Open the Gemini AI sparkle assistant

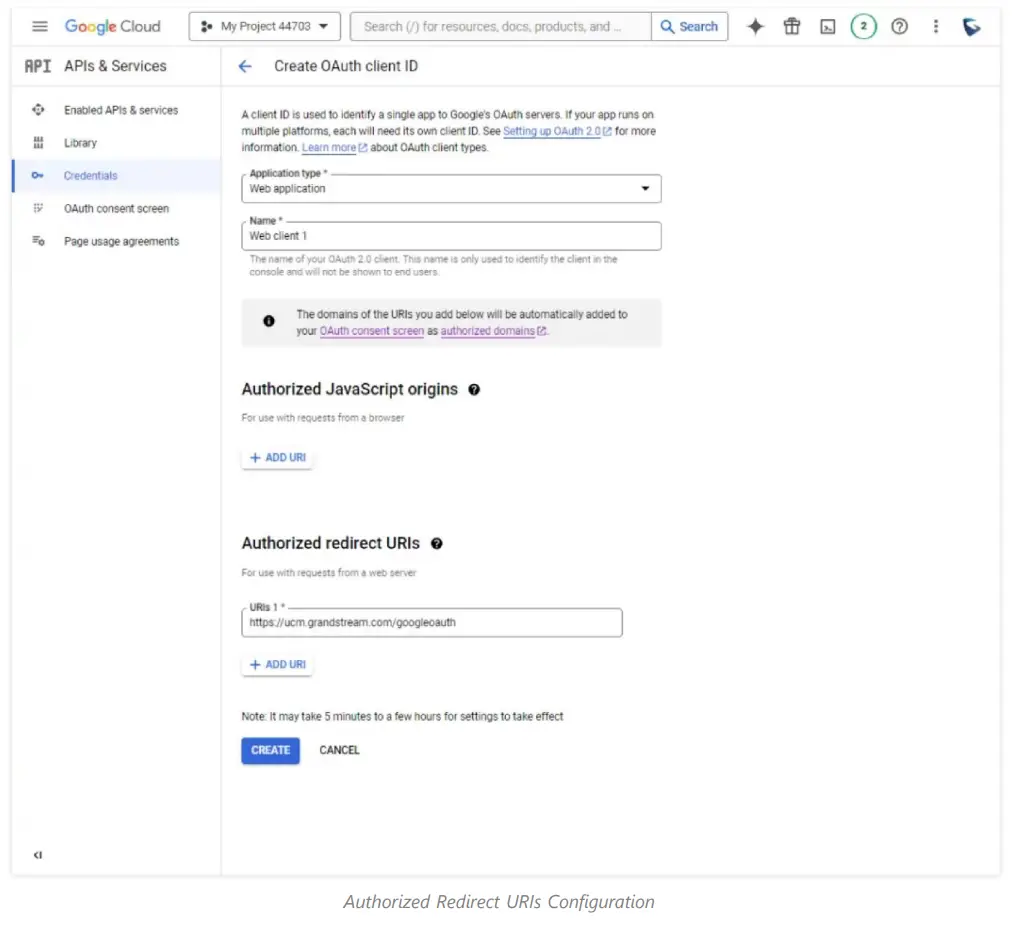point(755,27)
